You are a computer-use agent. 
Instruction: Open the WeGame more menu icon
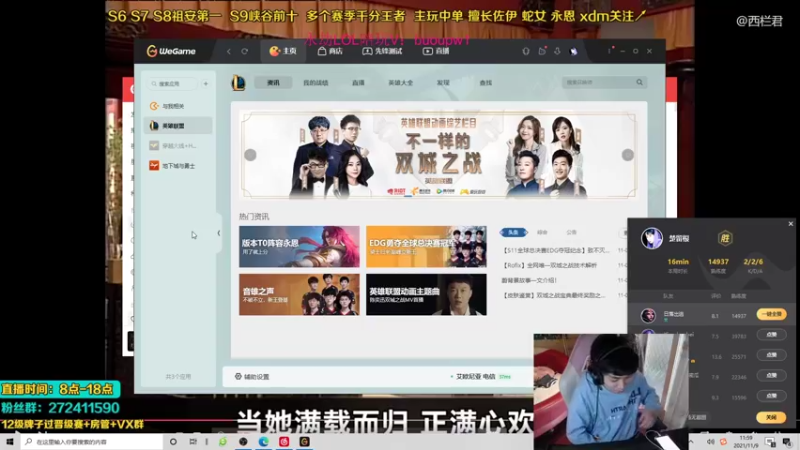click(x=609, y=51)
